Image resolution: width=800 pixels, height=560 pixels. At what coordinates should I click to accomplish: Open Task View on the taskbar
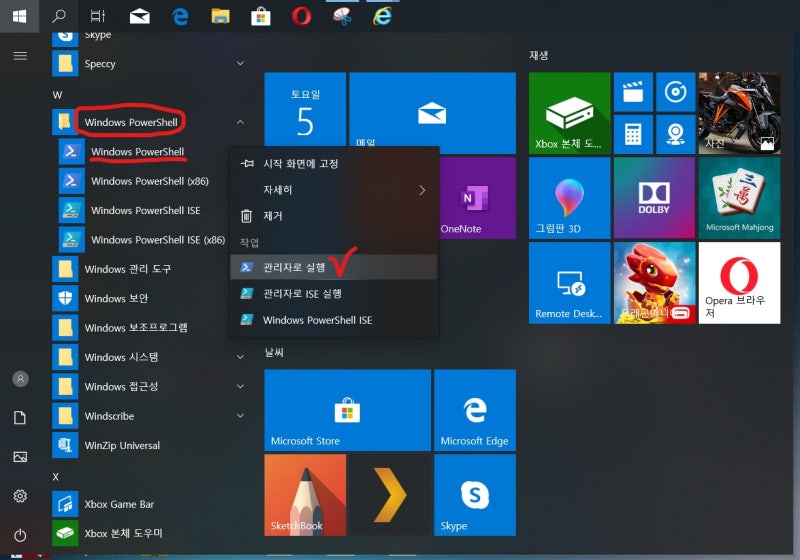pyautogui.click(x=97, y=16)
